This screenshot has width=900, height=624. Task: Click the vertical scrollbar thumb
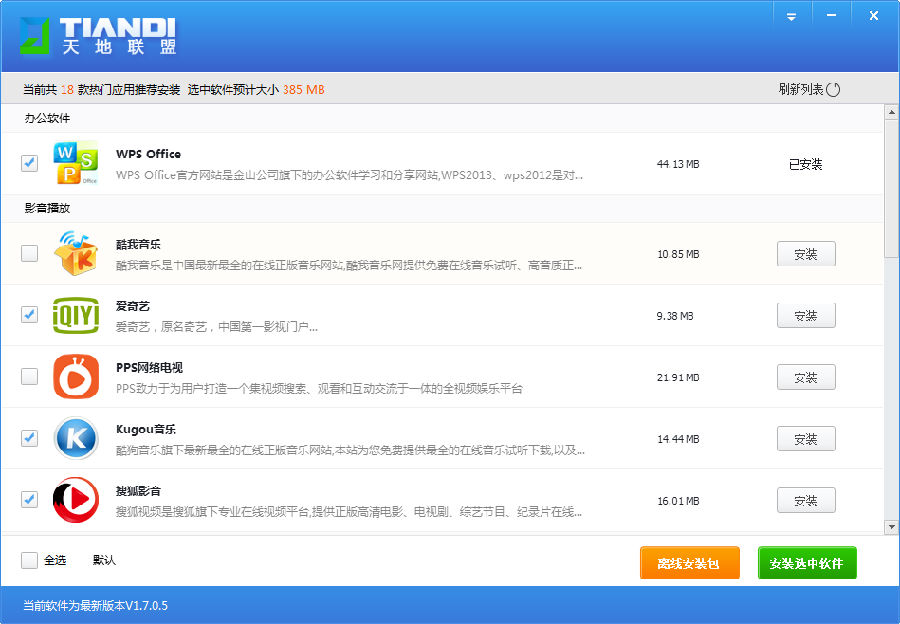pyautogui.click(x=891, y=188)
